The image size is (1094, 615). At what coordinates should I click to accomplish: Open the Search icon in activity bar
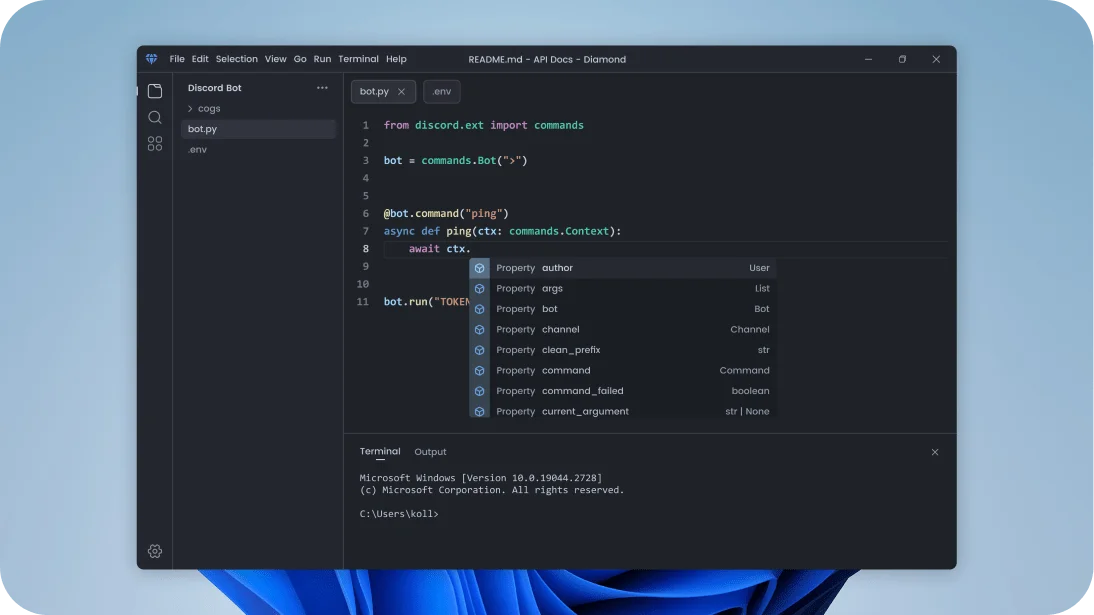click(x=154, y=117)
